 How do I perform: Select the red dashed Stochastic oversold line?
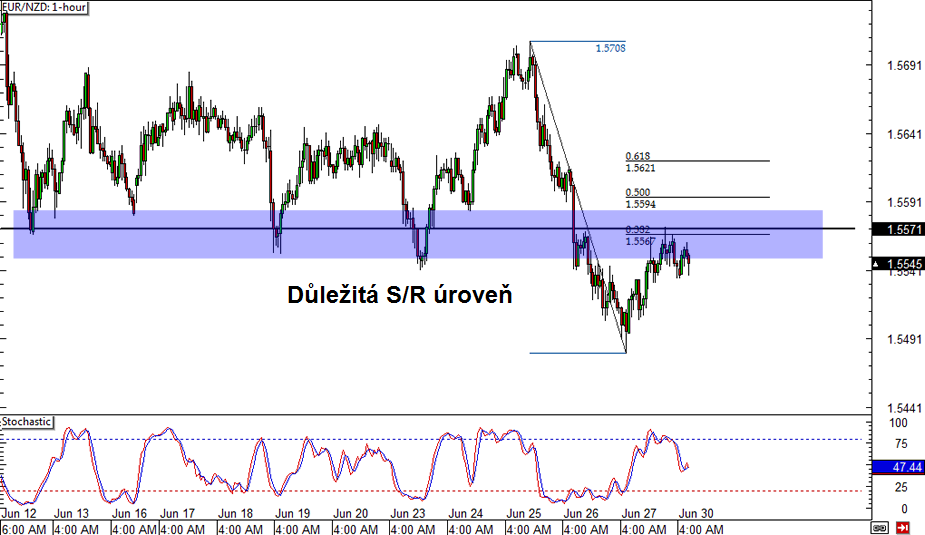pyautogui.click(x=300, y=491)
